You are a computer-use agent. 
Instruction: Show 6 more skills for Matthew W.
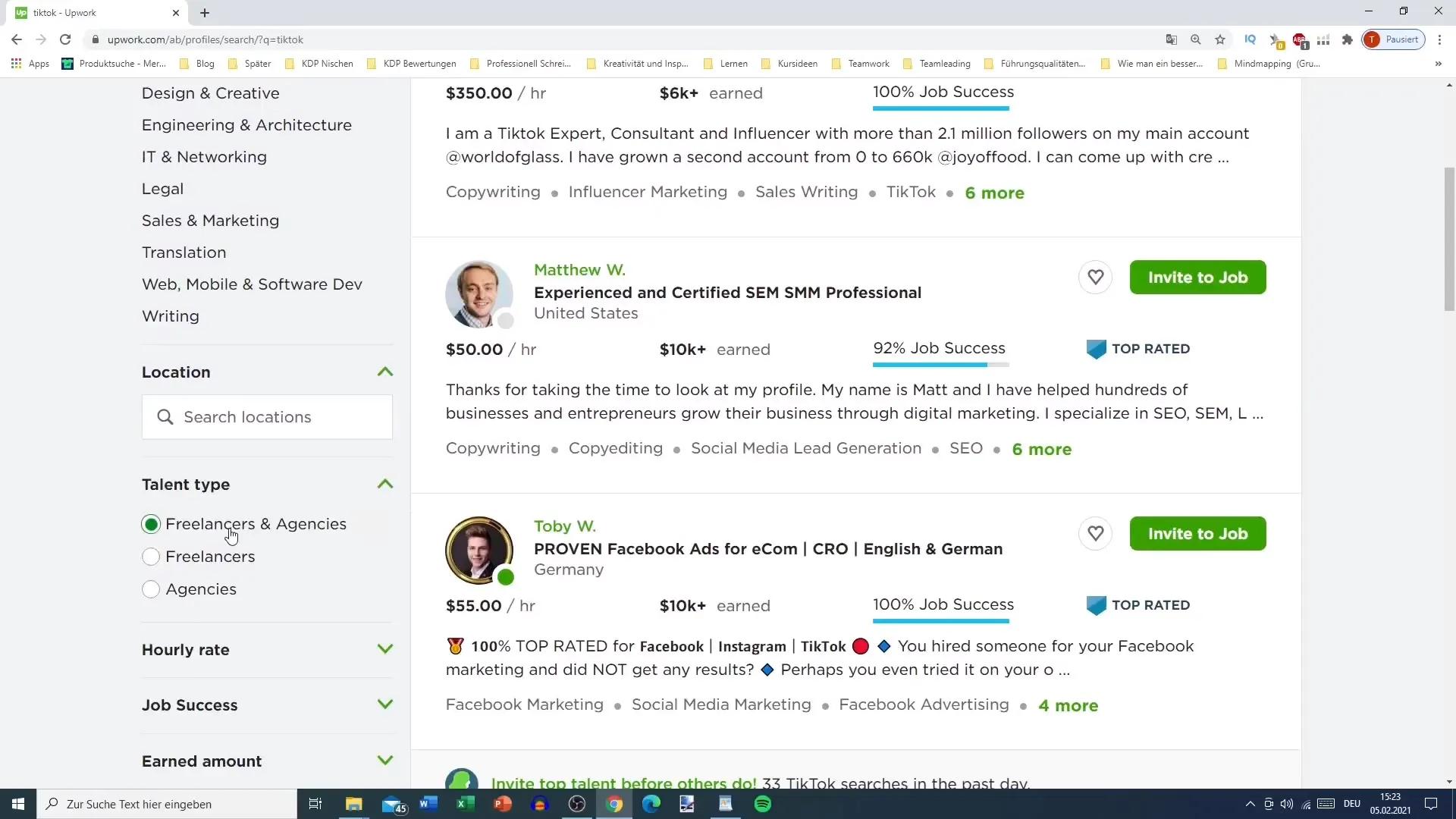pyautogui.click(x=1042, y=449)
